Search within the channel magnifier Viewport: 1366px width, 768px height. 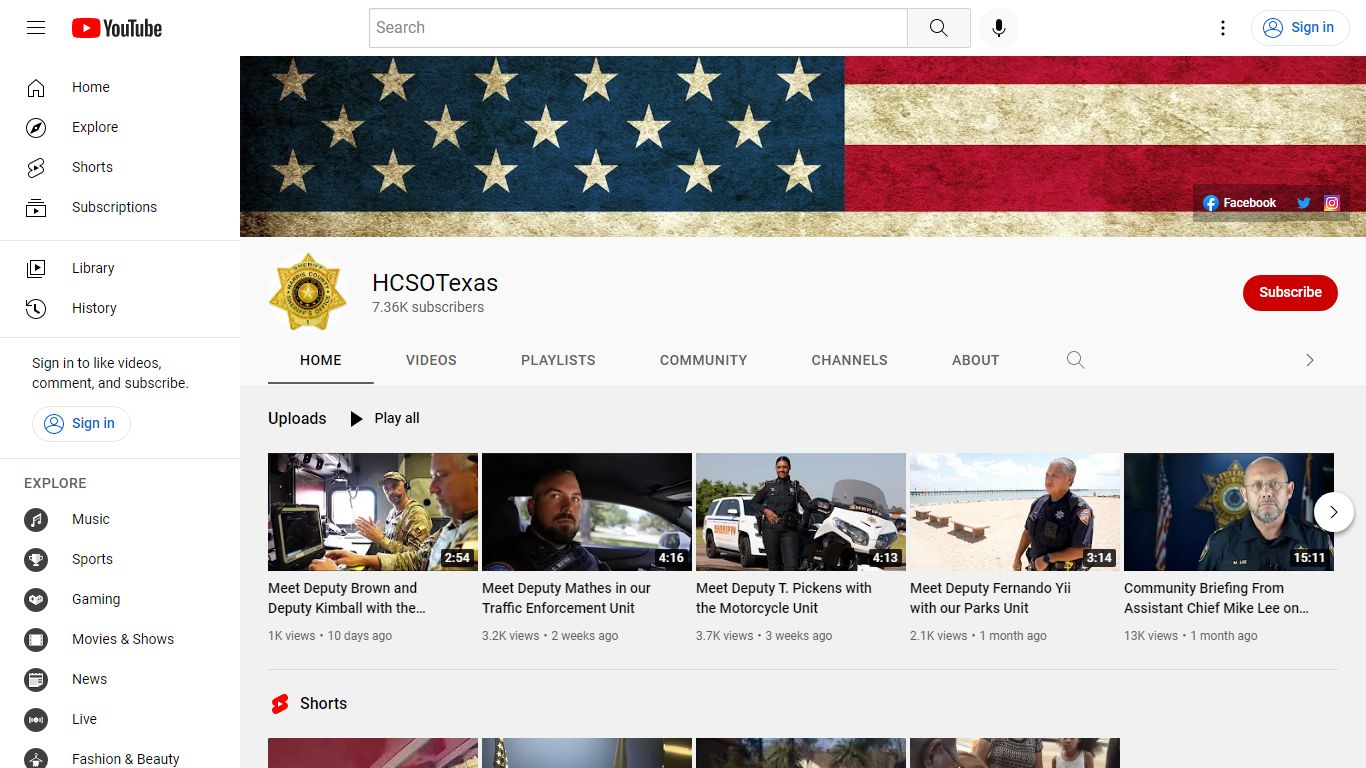pyautogui.click(x=1075, y=360)
